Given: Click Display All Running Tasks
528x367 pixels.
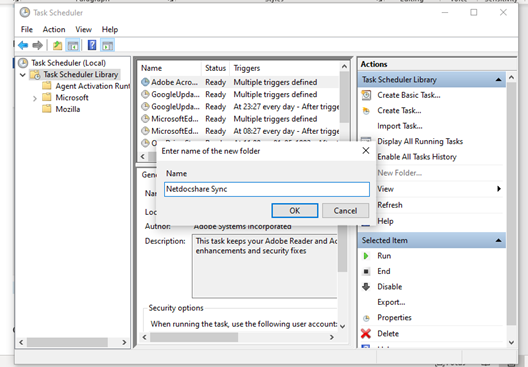Looking at the screenshot, I should point(420,141).
